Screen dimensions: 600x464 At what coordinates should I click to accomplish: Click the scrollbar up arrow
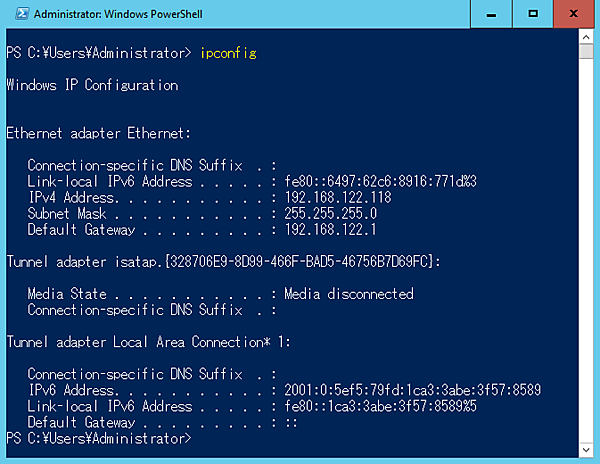[585, 43]
